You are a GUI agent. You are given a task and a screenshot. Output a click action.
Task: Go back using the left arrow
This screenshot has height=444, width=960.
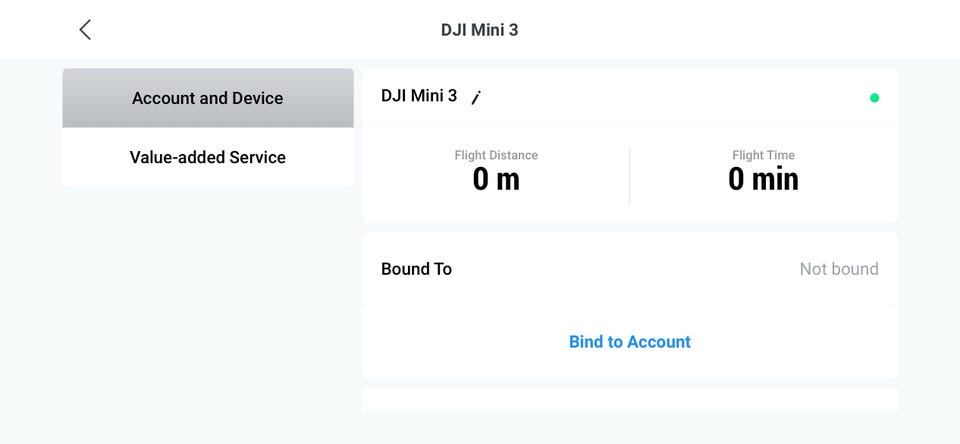(85, 30)
